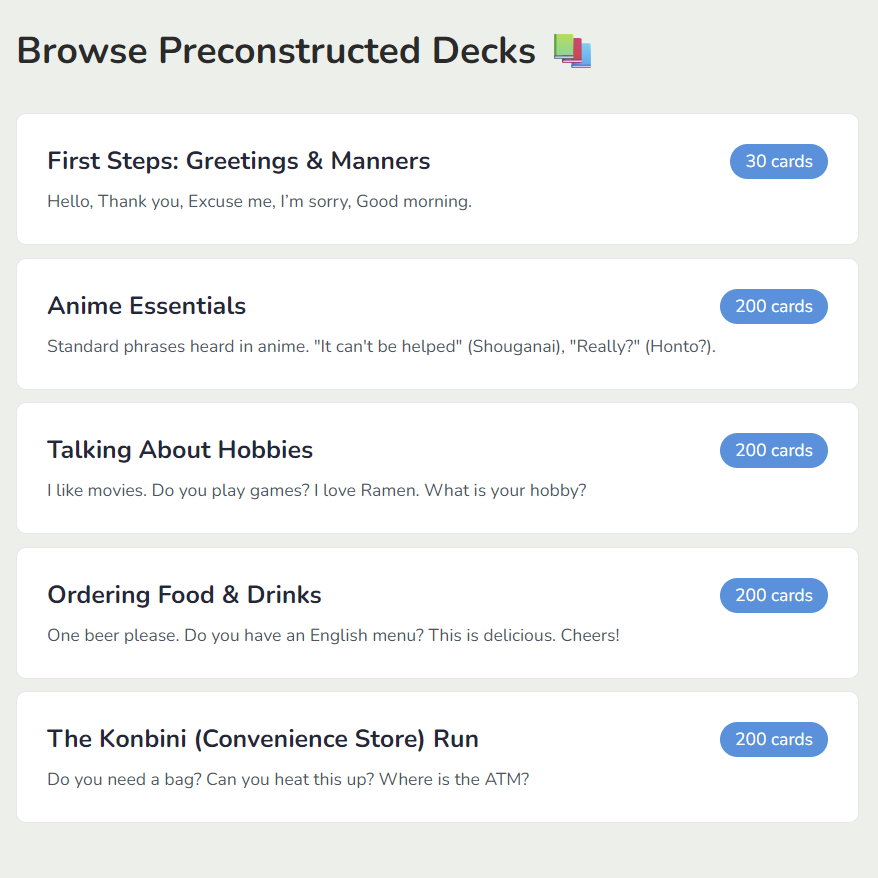Select the "What is your hobby?" description

[316, 491]
